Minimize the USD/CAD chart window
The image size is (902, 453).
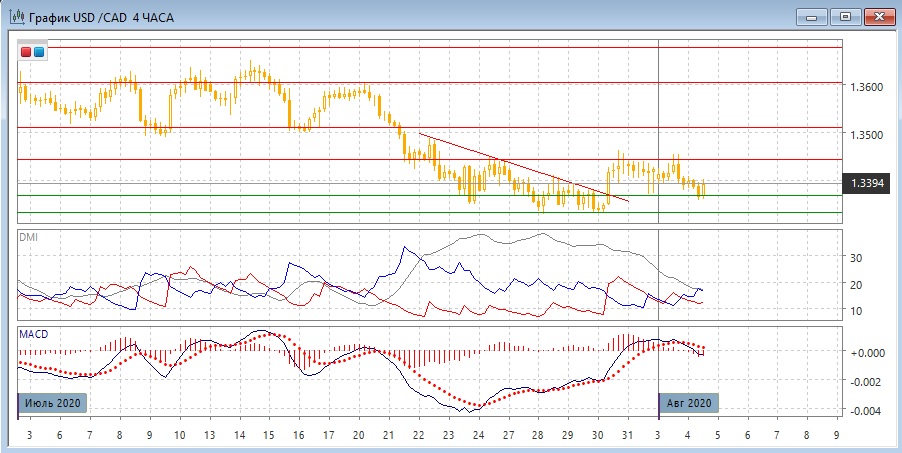tap(810, 16)
